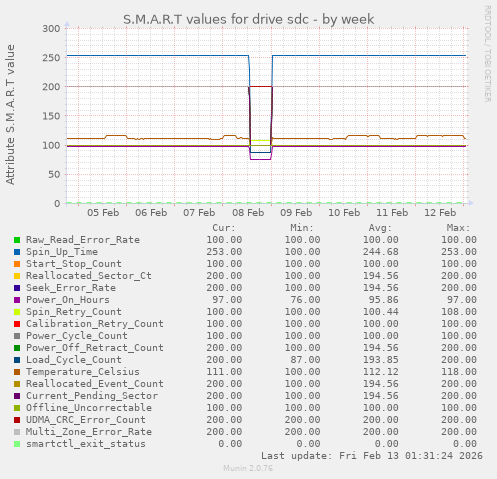Click the Avg: column header

point(380,228)
